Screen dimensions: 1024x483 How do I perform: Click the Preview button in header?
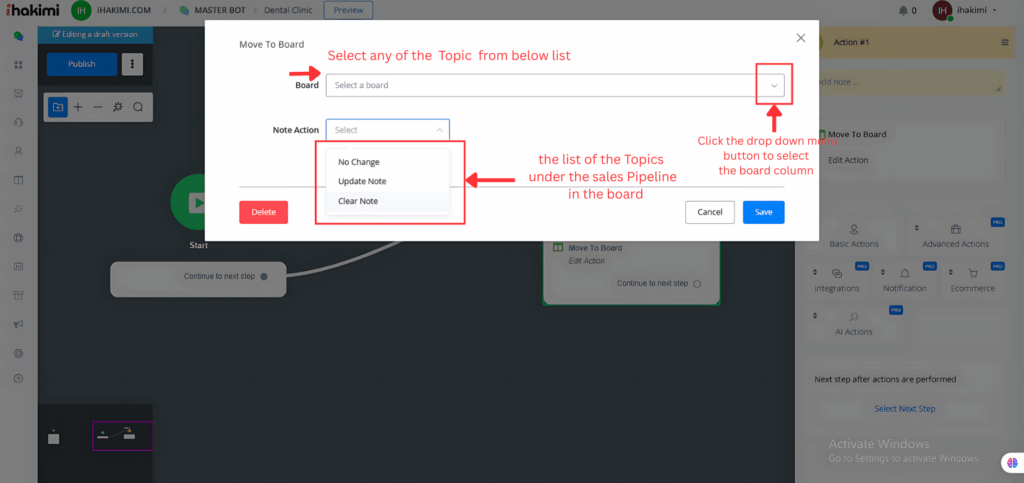(x=348, y=11)
